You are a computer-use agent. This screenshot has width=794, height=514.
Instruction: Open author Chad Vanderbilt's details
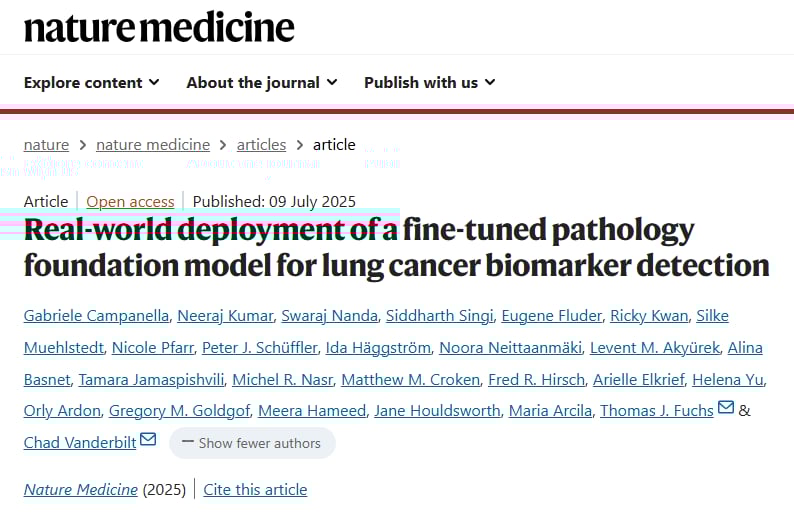pos(80,441)
